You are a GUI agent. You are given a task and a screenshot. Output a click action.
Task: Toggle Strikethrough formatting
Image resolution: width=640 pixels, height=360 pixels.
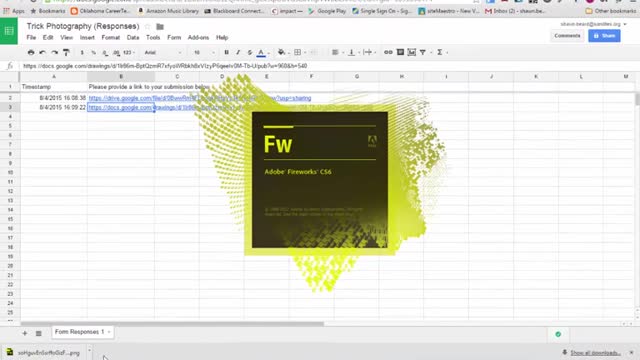click(249, 52)
